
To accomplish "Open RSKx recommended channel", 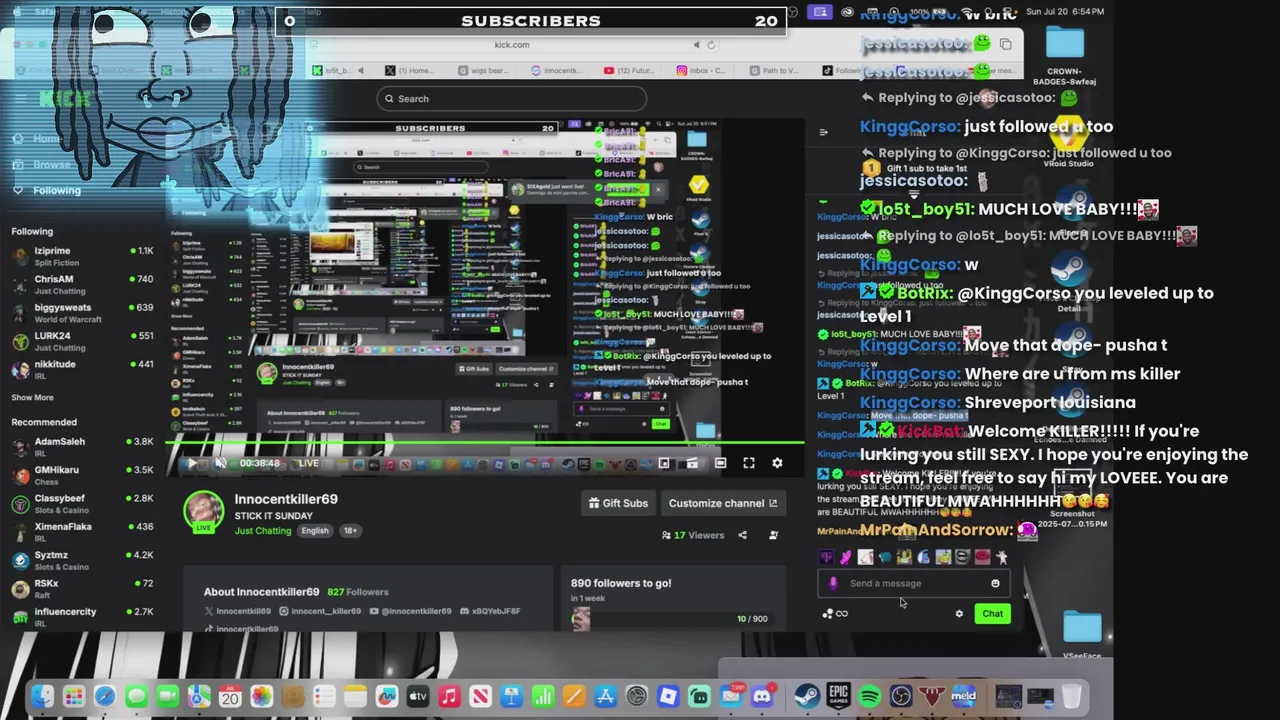I will coord(82,588).
